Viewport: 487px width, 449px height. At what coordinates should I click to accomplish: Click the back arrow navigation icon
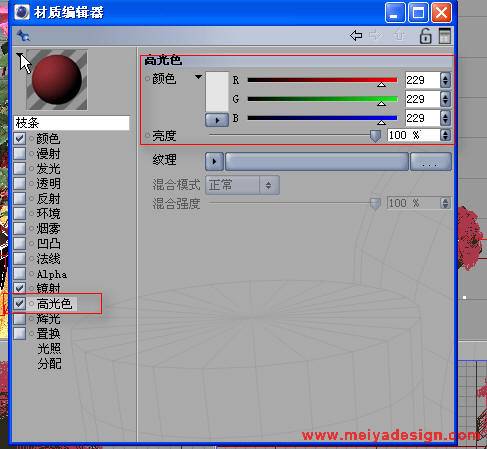[x=356, y=35]
